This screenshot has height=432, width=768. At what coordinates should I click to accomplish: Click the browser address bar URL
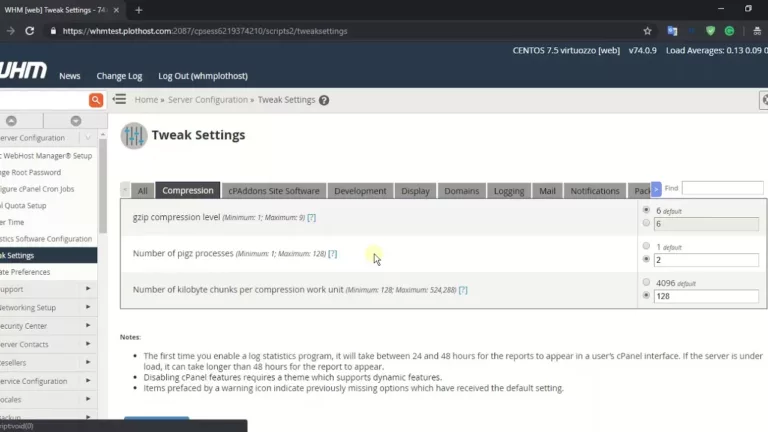205,31
